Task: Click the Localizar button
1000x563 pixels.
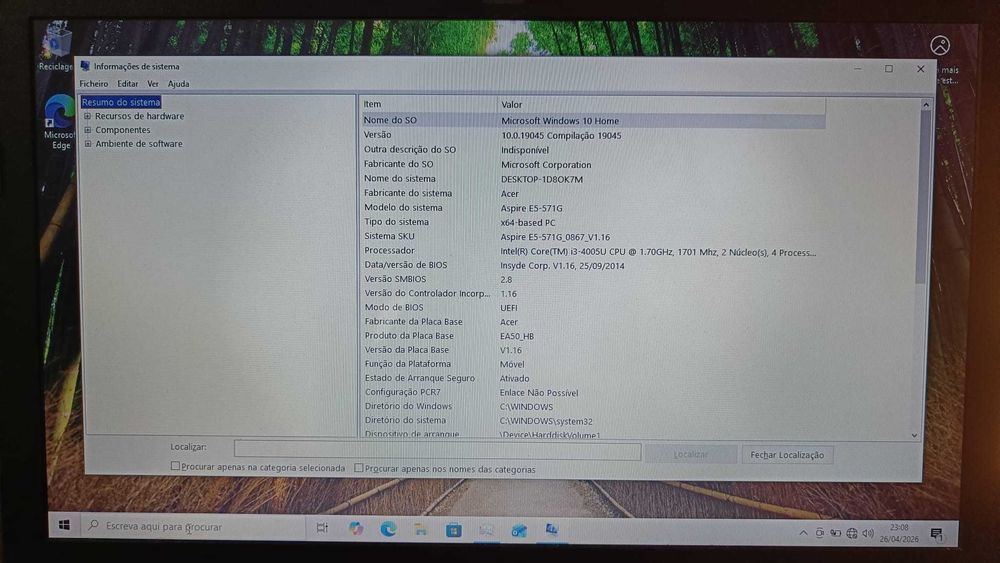Action: [x=691, y=454]
